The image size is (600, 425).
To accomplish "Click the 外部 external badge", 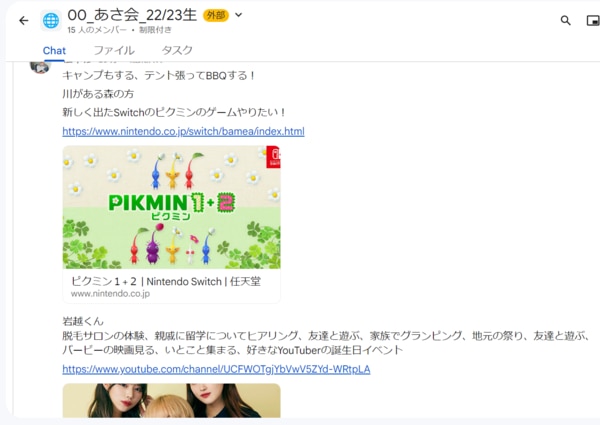I will click(216, 15).
